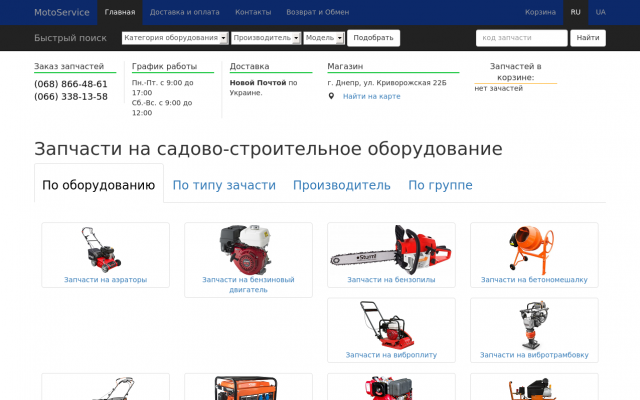Image resolution: width=640 pixels, height=400 pixels.
Task: Click the Подобрать button
Action: coord(373,38)
